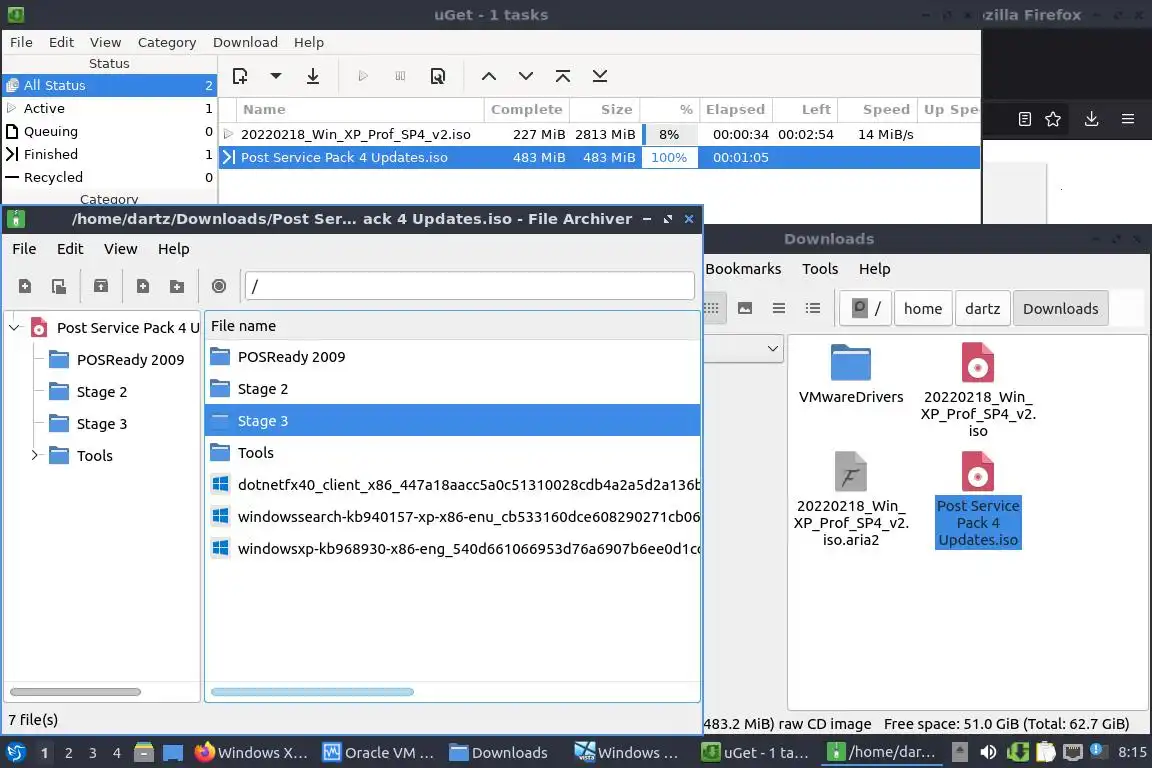The image size is (1152, 768).
Task: Open uGet Category menu
Action: point(167,43)
